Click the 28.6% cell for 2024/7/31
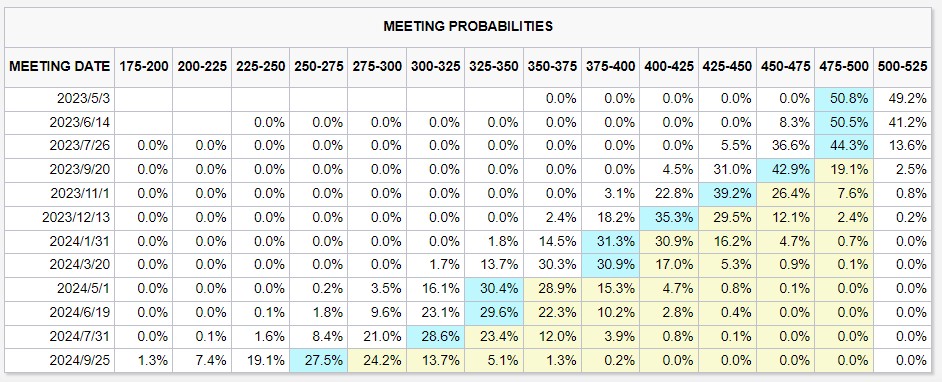 pos(435,336)
